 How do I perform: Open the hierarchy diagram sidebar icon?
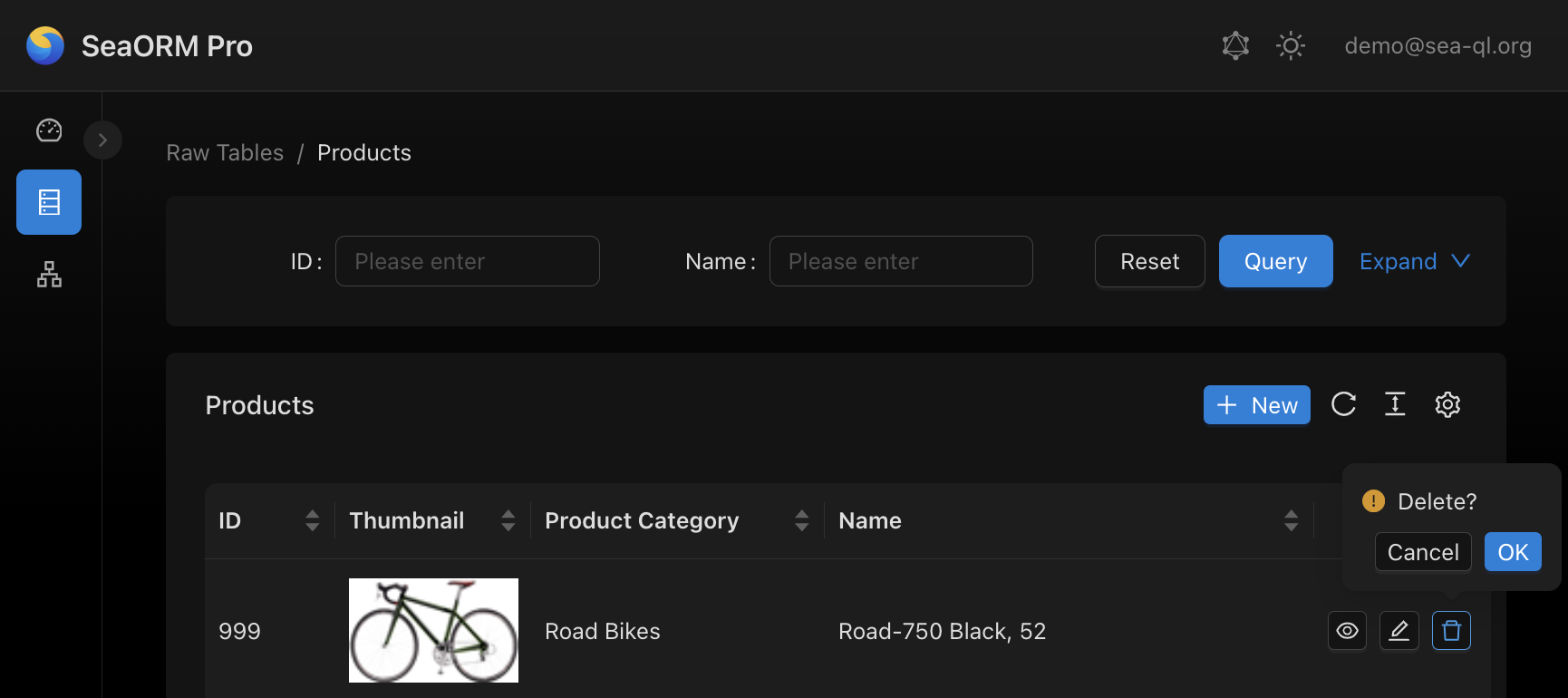pyautogui.click(x=49, y=274)
